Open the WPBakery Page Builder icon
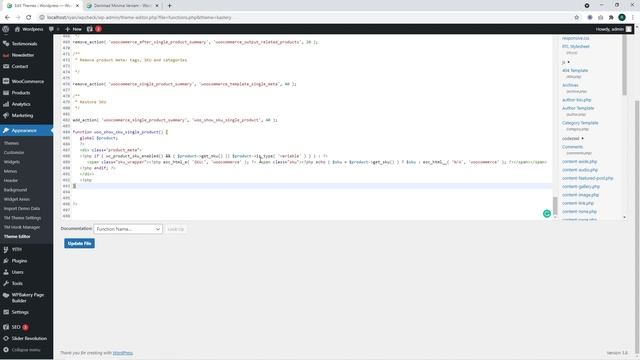The width and height of the screenshot is (640, 360). [6, 295]
